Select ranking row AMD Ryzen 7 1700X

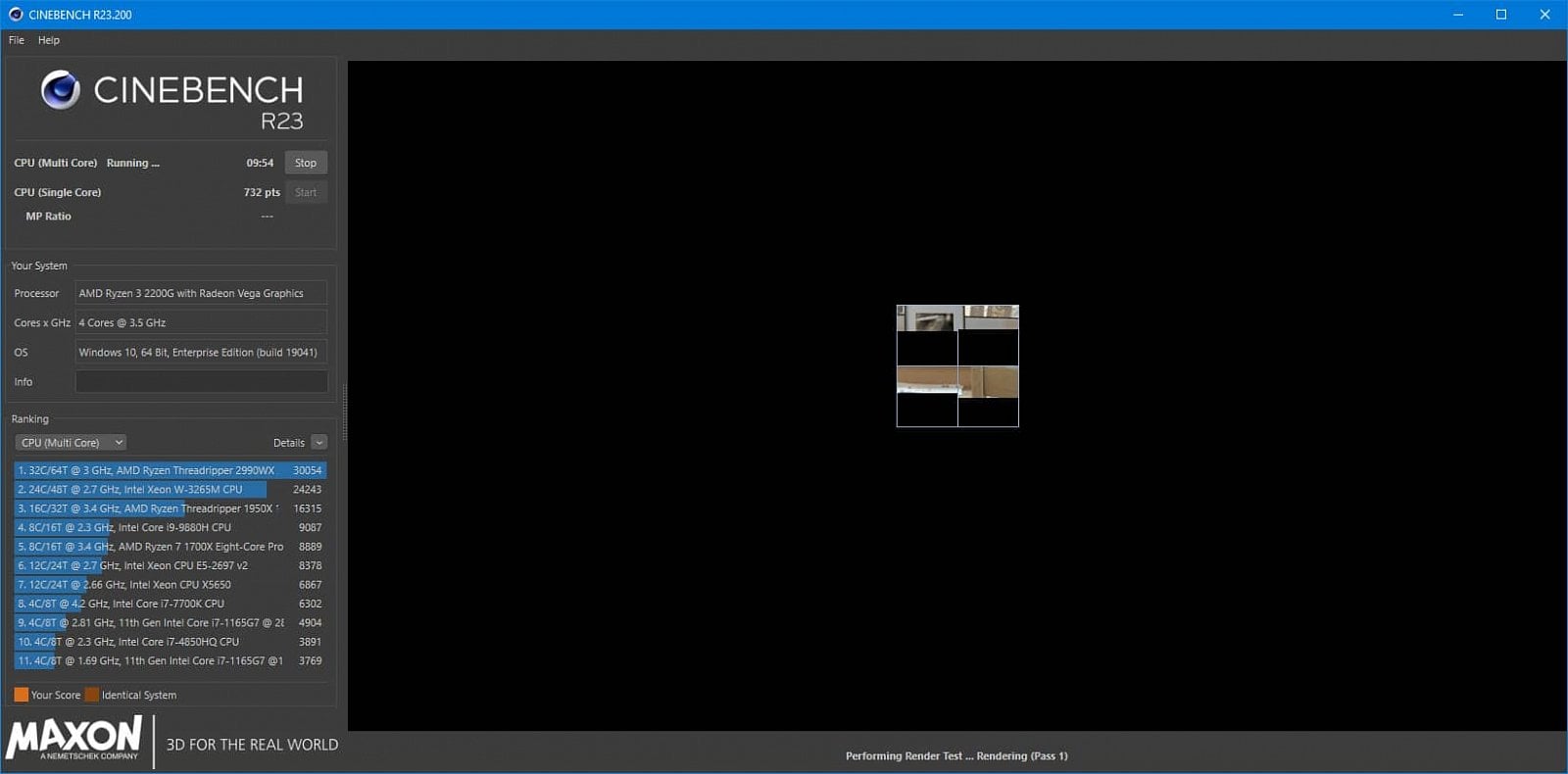(170, 547)
